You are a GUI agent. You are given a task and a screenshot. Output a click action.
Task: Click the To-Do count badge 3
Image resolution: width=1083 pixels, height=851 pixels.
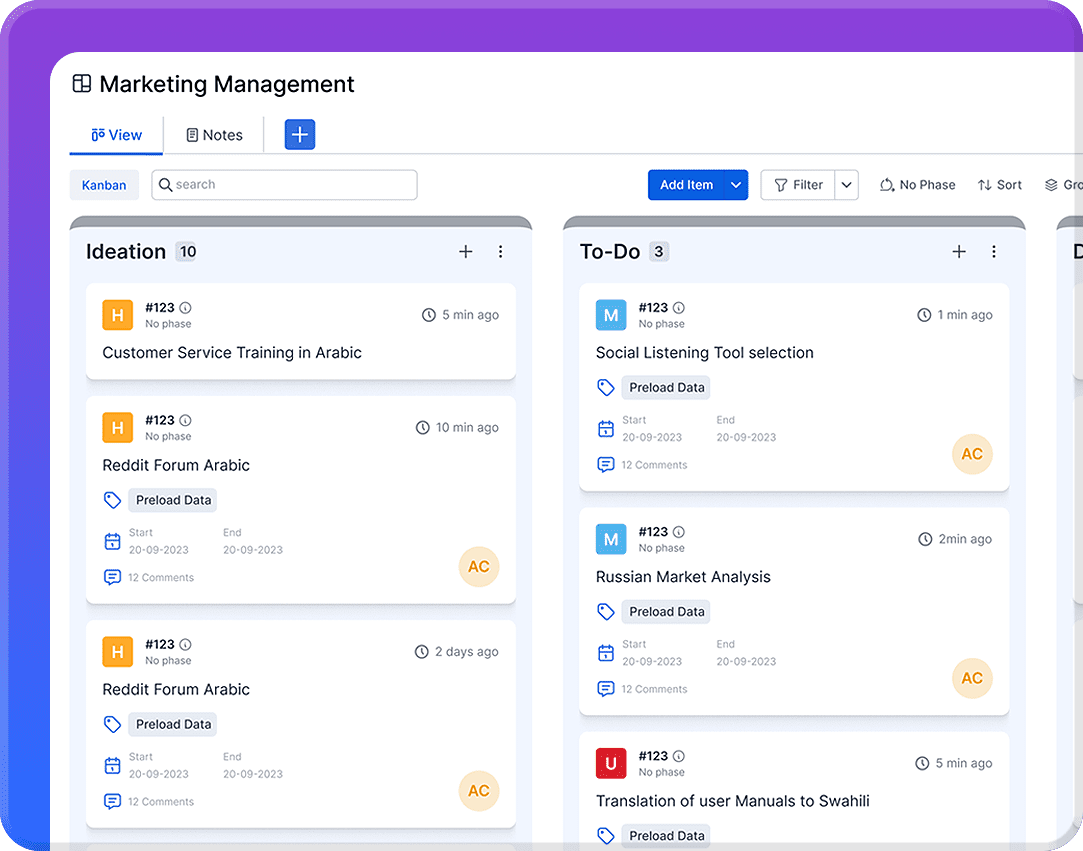pos(659,251)
